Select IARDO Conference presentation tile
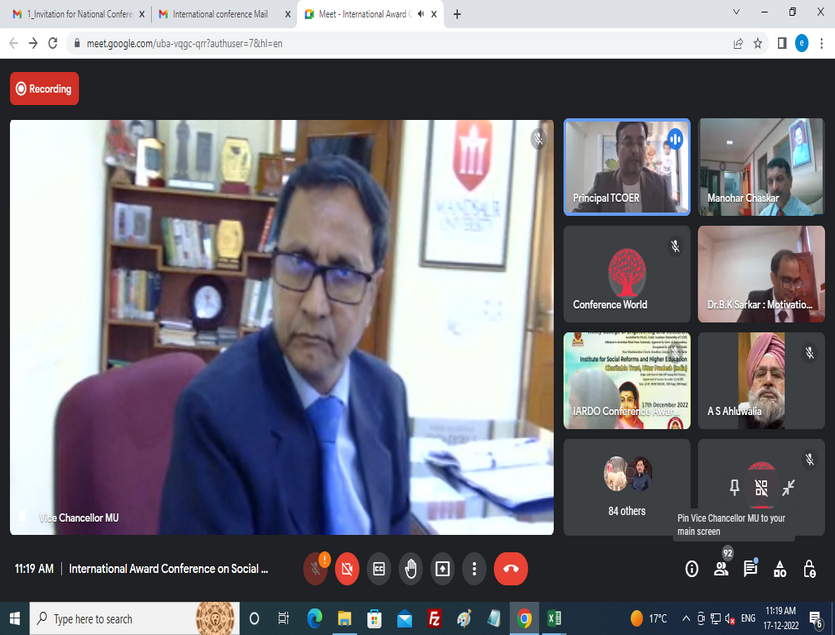Viewport: 835px width, 635px height. pyautogui.click(x=627, y=380)
